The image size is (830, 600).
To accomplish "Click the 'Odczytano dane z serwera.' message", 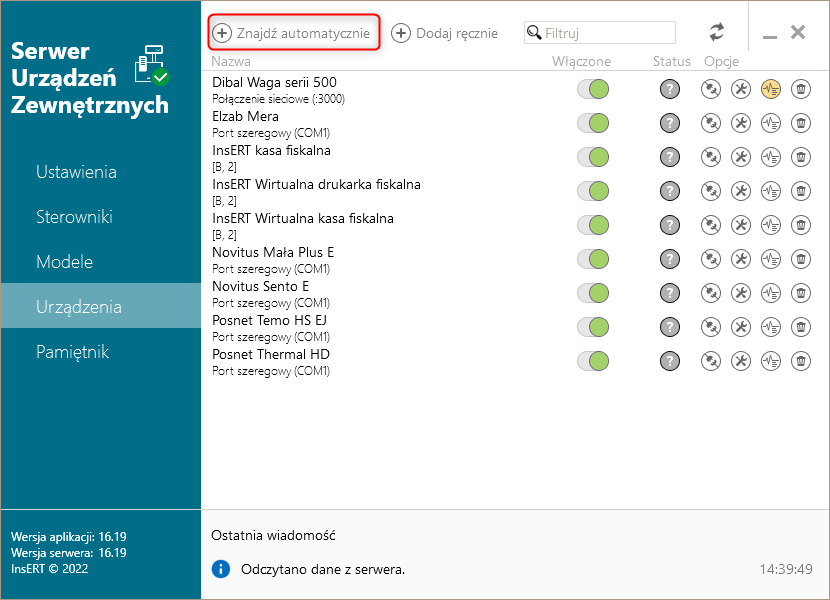I will click(323, 570).
